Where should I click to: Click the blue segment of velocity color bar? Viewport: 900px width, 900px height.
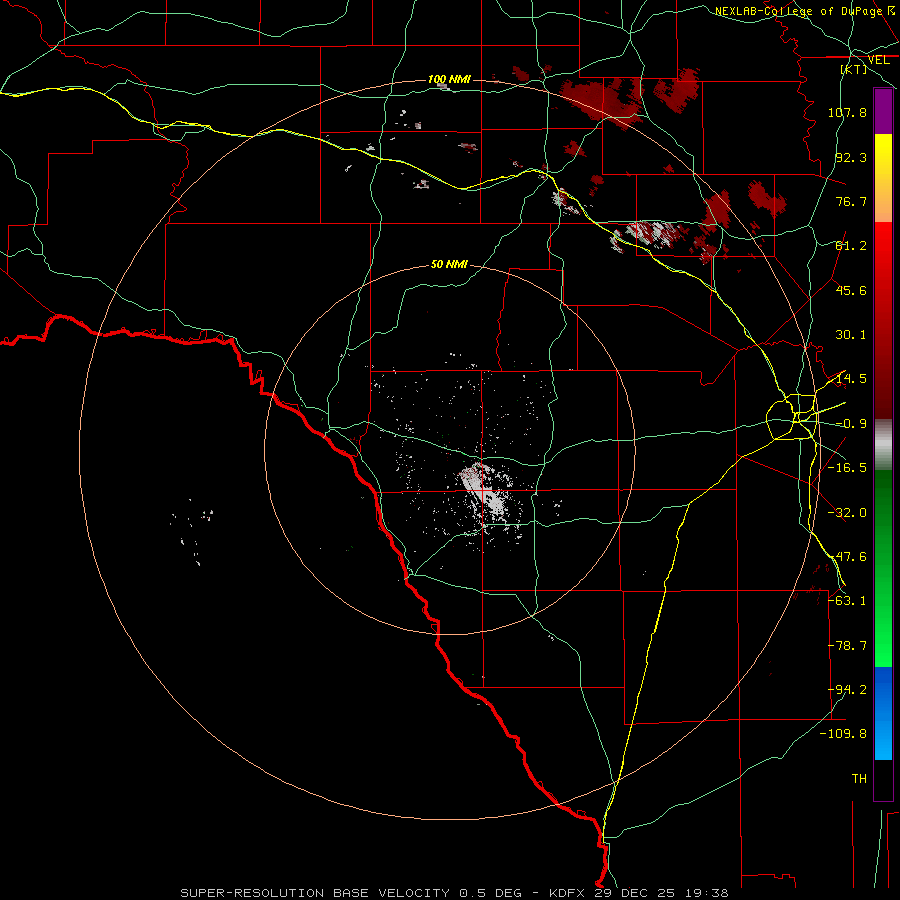click(883, 713)
